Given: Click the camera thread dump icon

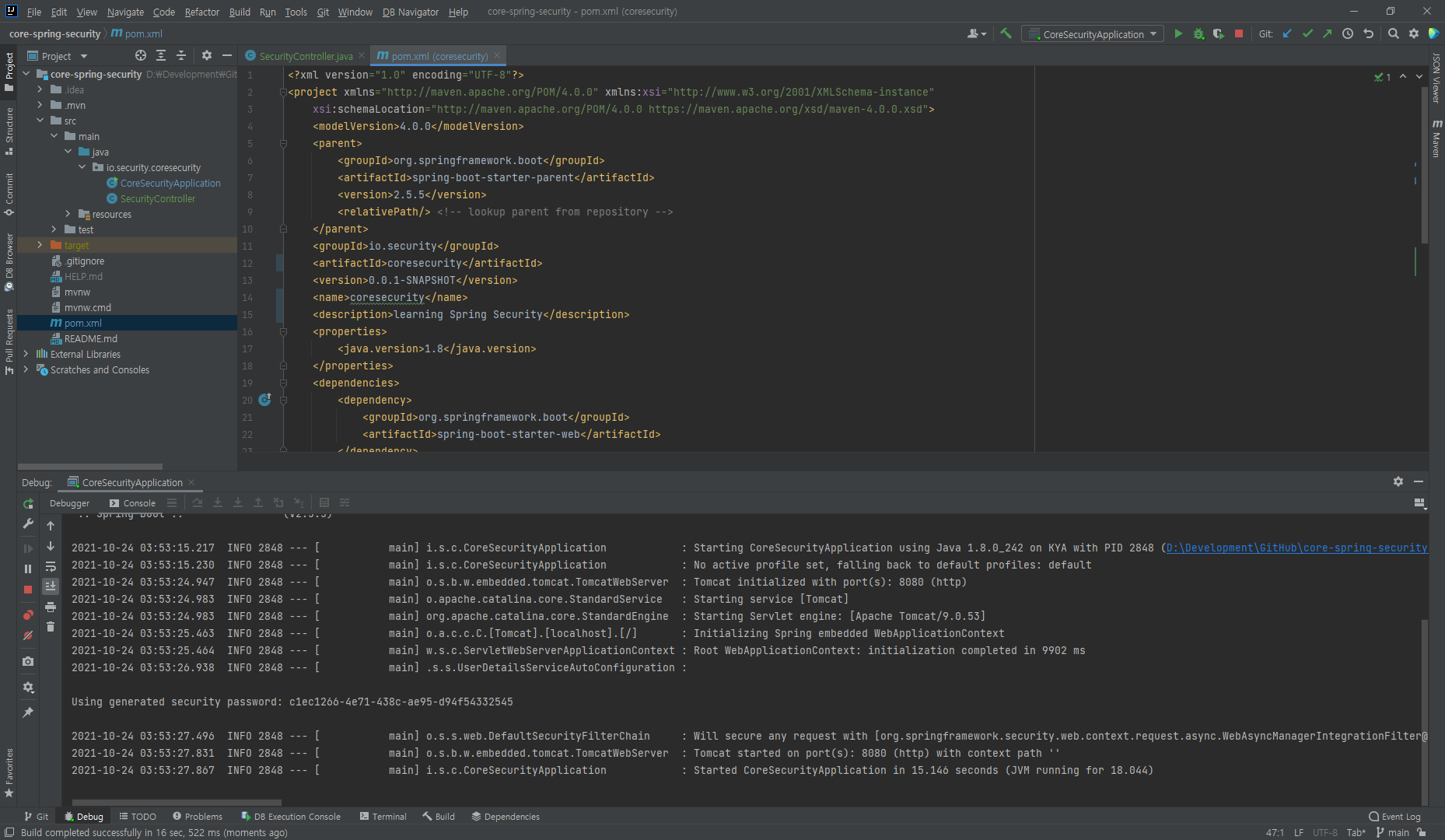Looking at the screenshot, I should tap(28, 661).
